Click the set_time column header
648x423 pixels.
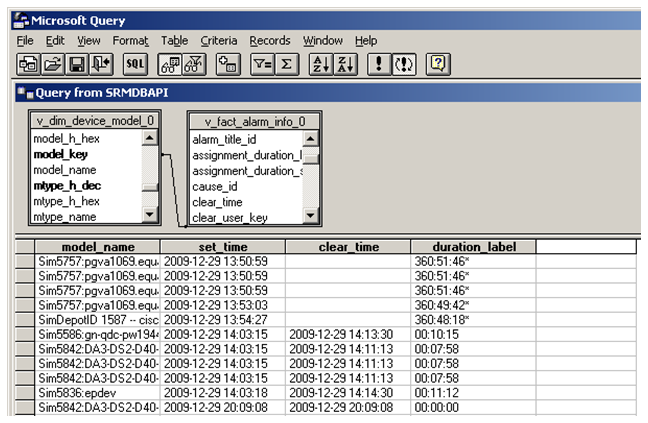pyautogui.click(x=223, y=247)
